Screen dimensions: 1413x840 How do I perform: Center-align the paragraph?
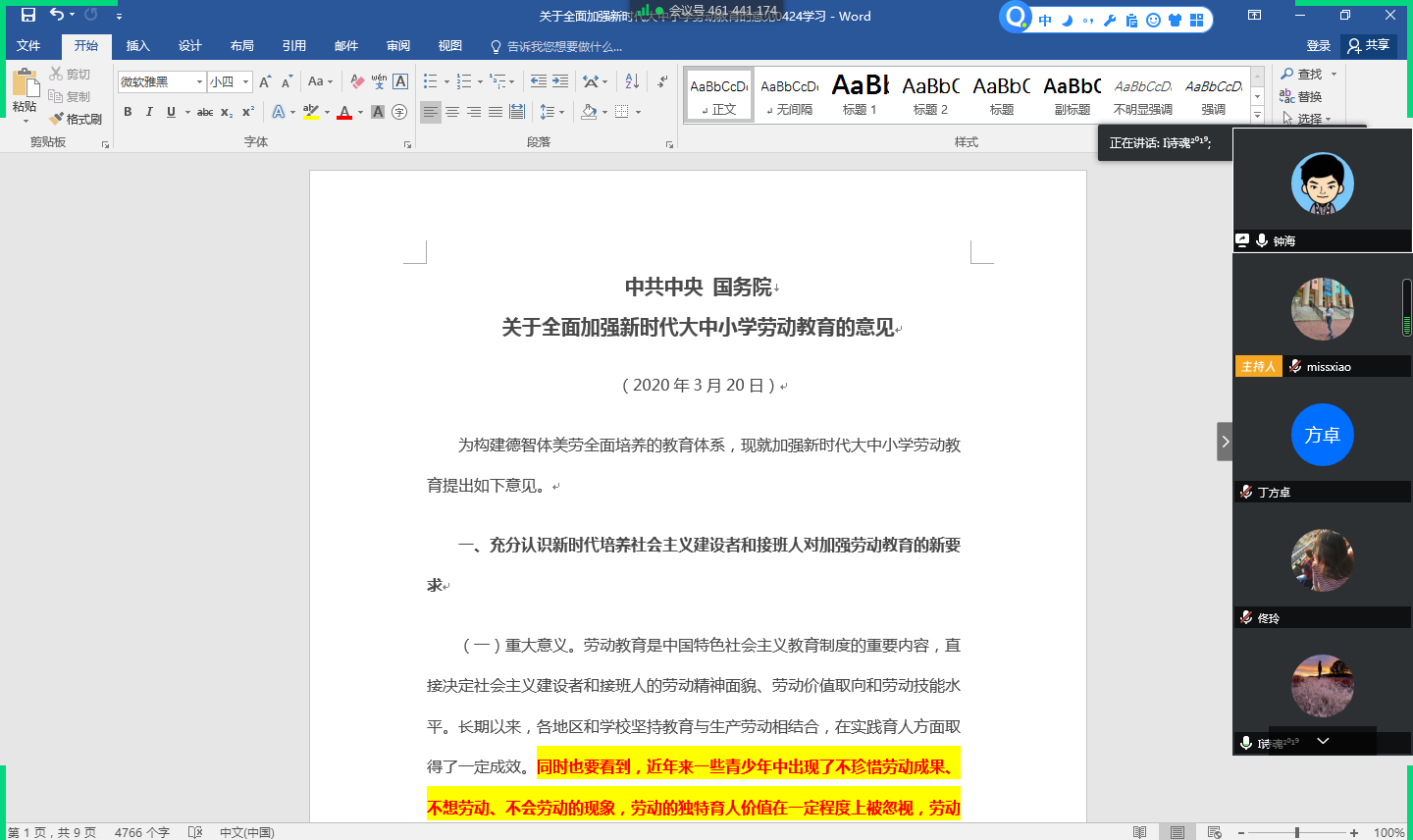(452, 112)
